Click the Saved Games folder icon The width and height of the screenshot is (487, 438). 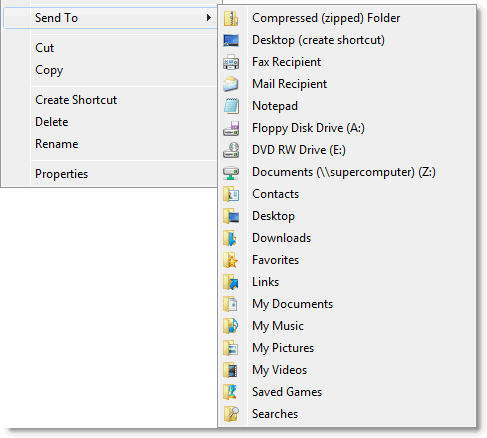coord(231,392)
